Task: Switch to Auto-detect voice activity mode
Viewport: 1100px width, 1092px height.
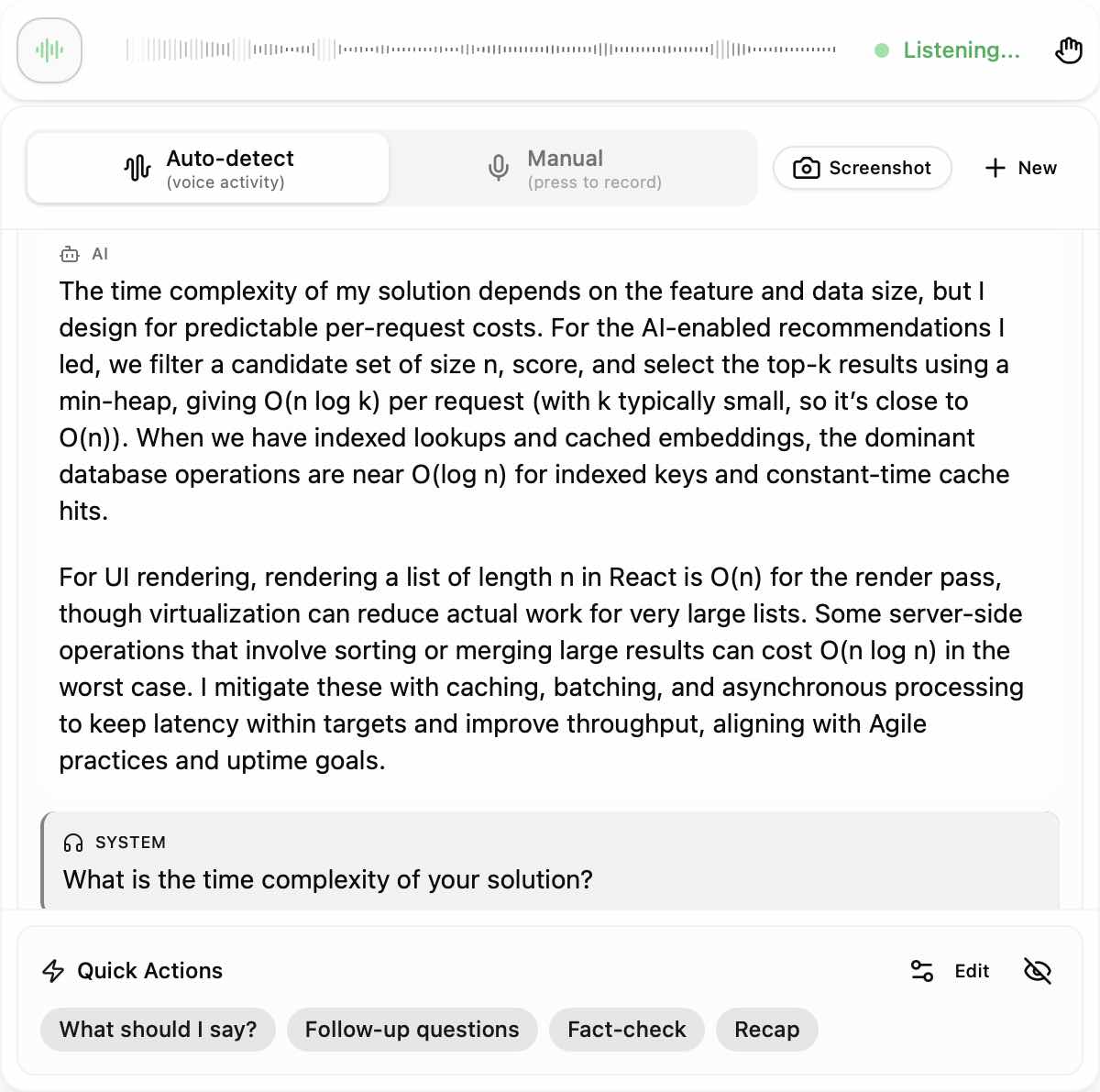Action: [207, 168]
